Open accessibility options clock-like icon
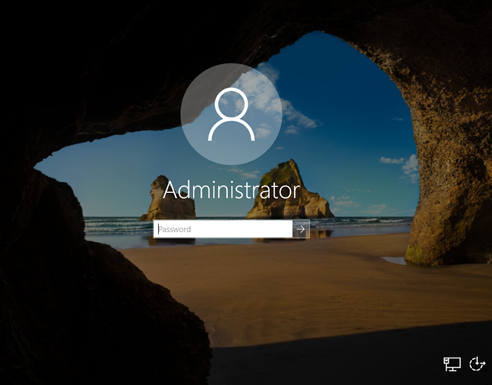 pyautogui.click(x=477, y=364)
